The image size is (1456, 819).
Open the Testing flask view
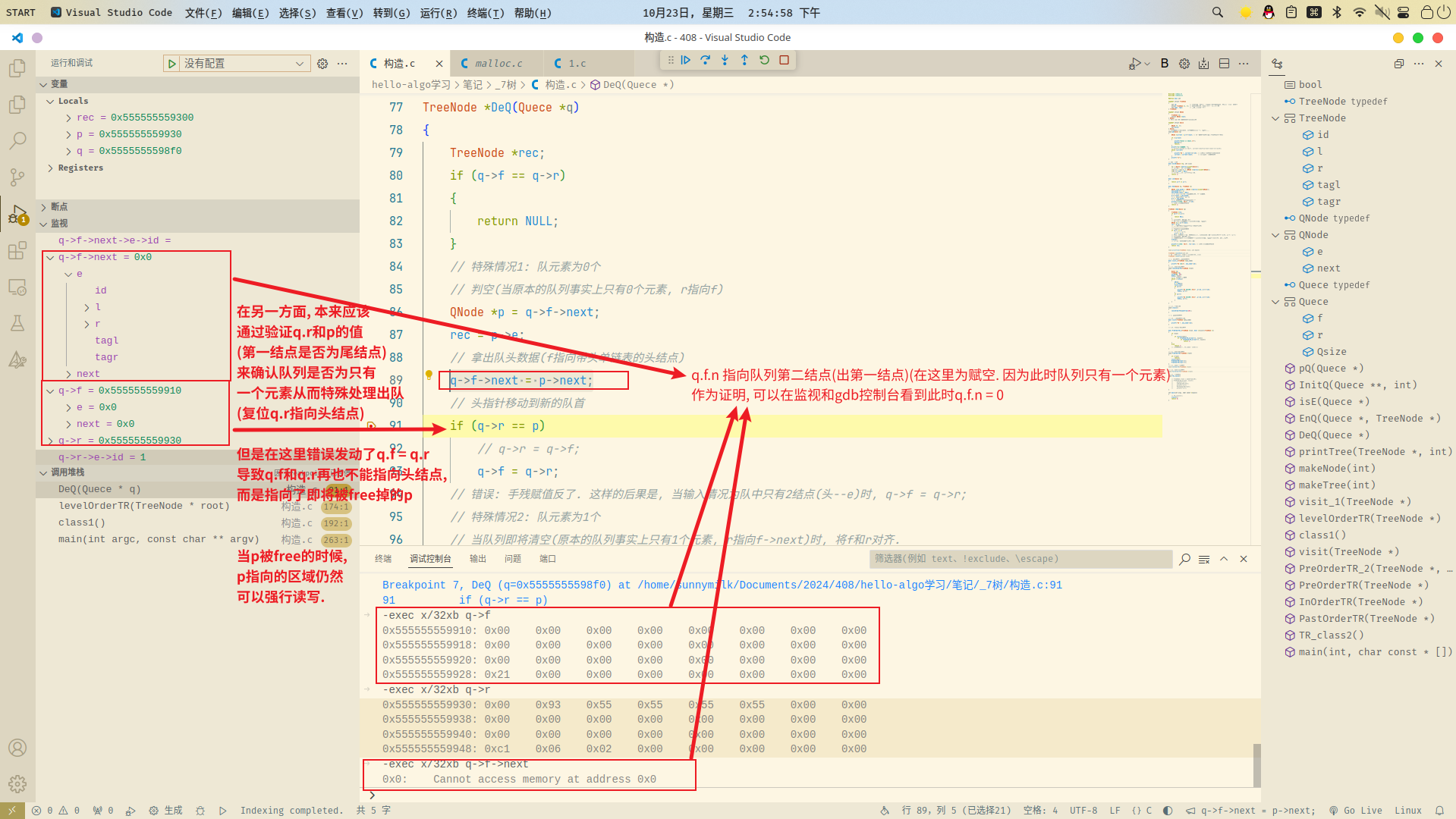(x=17, y=323)
